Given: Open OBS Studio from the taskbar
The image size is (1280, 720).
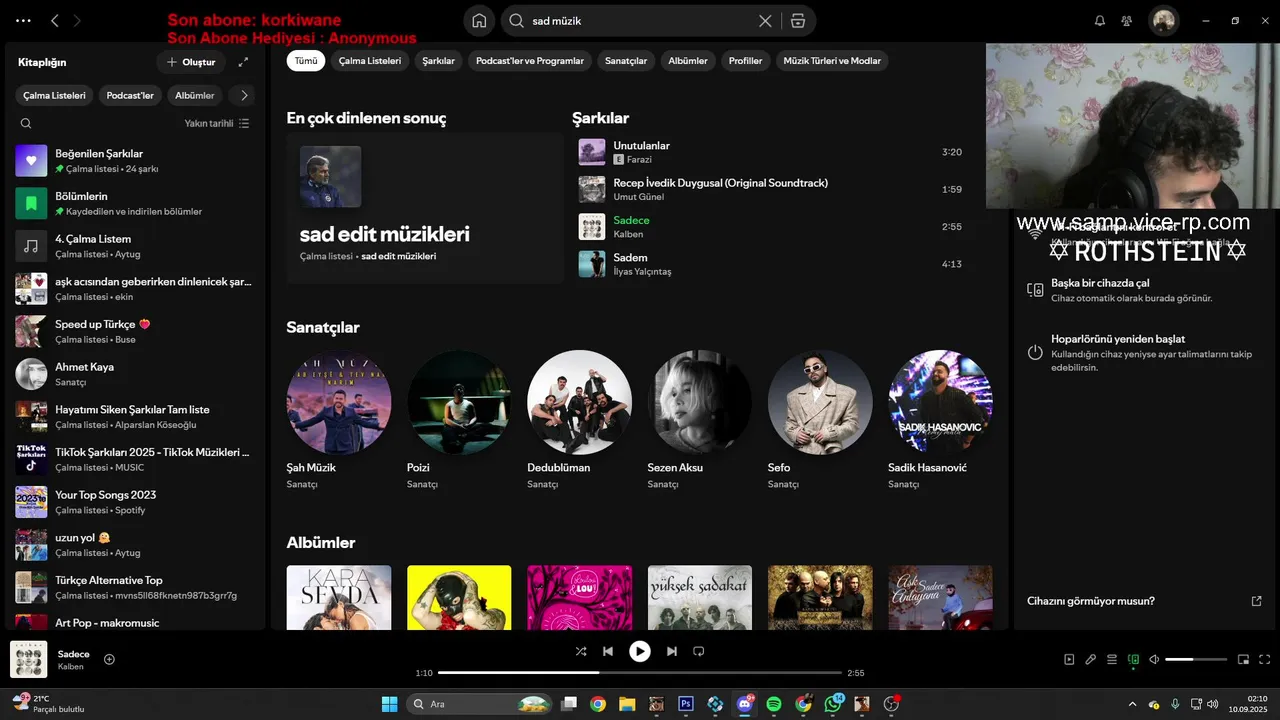Looking at the screenshot, I should tap(891, 704).
